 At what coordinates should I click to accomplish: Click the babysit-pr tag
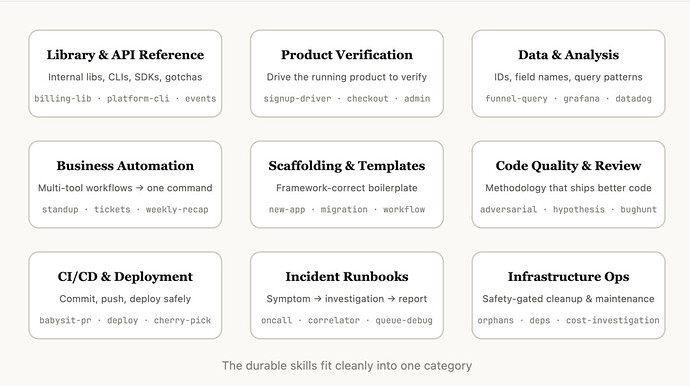65,320
